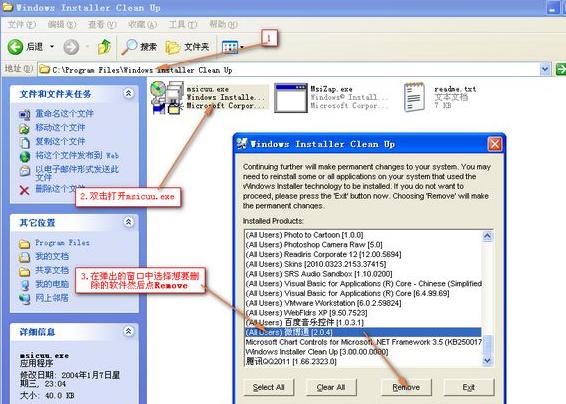Viewport: 566px width, 404px height.
Task: Click the copy file icon in task pane
Action: pos(24,143)
